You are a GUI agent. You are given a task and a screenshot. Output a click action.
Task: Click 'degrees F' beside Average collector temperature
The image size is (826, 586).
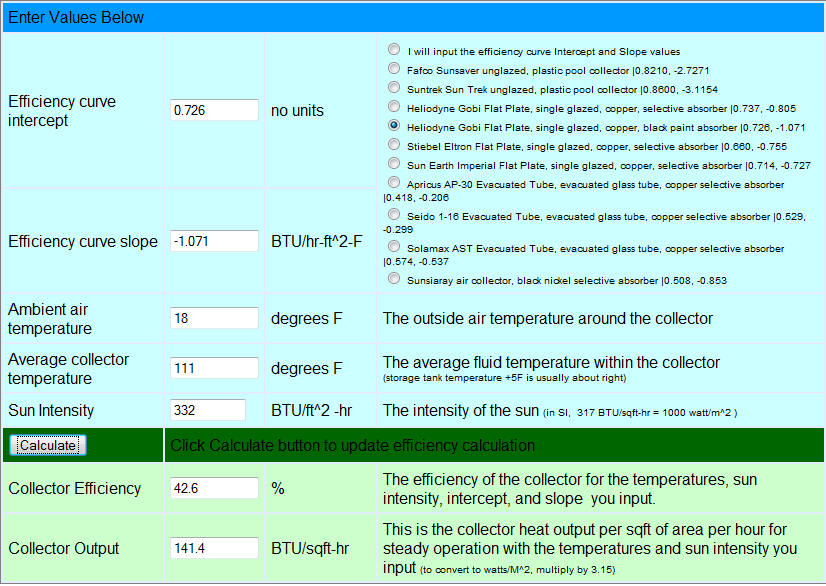307,368
